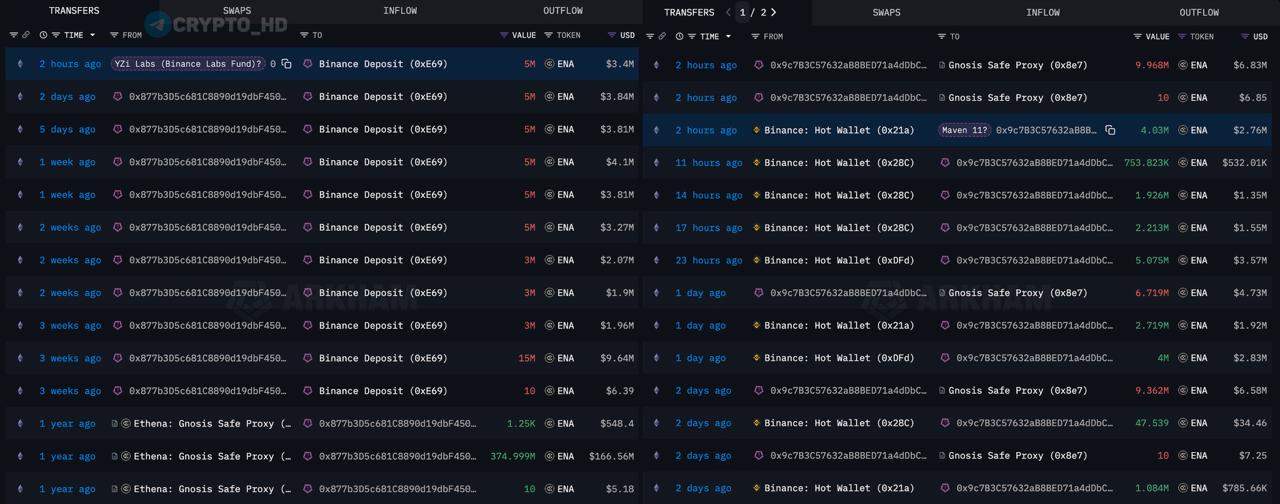The width and height of the screenshot is (1280, 504).
Task: Select the TRANSFERS tab in left panel
Action: coord(74,11)
